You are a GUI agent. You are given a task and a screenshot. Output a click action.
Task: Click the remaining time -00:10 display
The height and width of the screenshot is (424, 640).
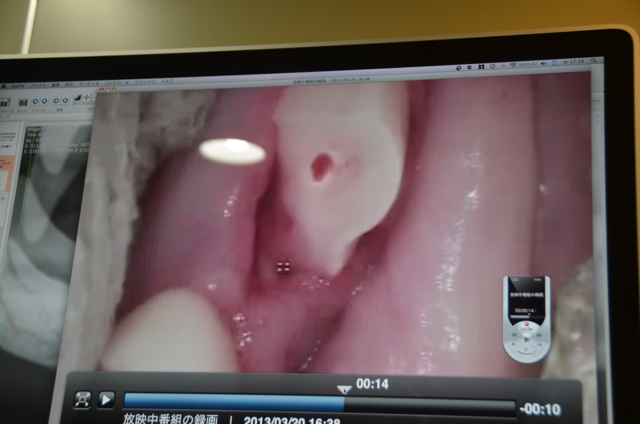(x=540, y=410)
